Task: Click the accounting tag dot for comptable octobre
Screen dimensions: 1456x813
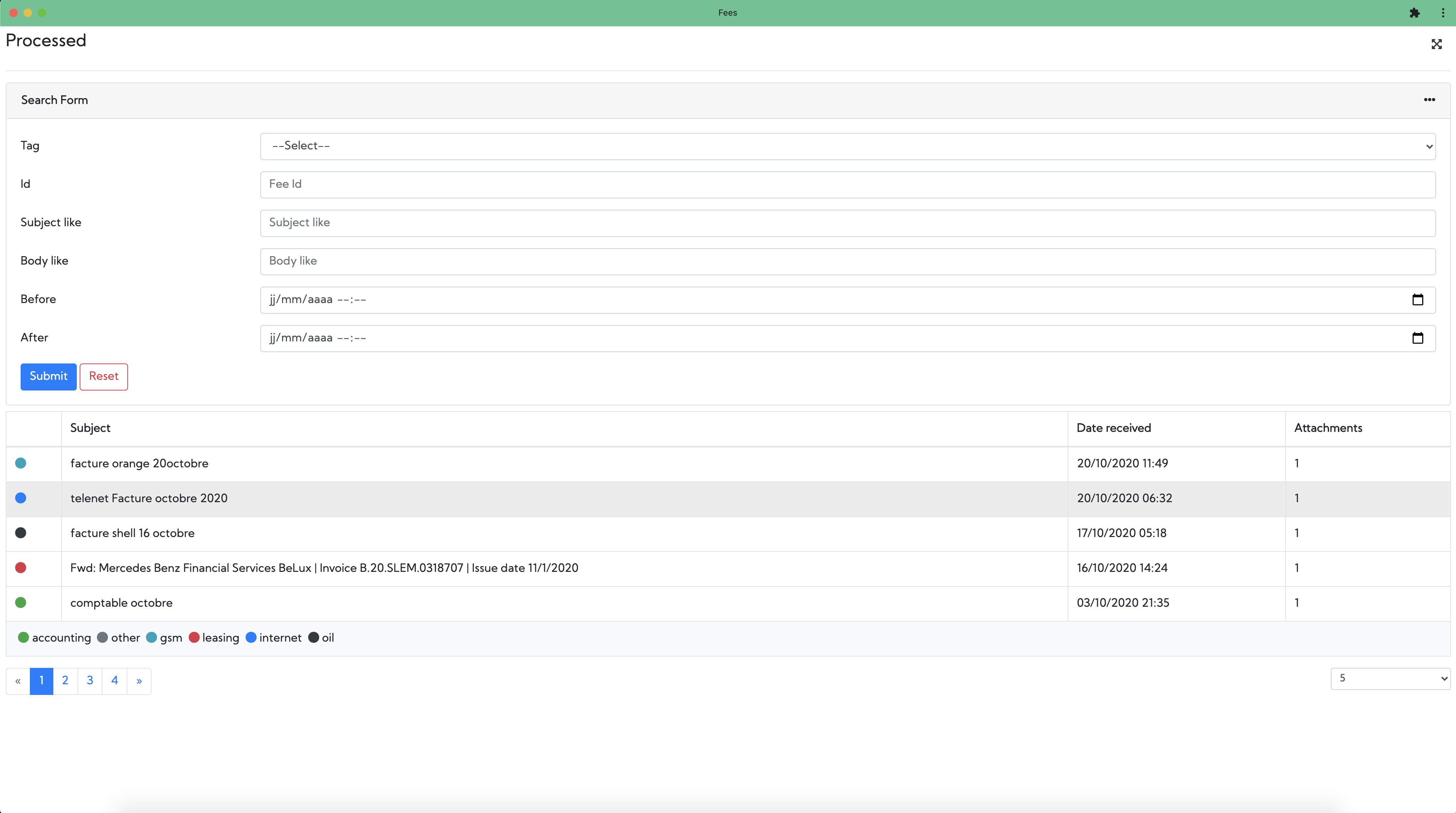Action: 21,603
